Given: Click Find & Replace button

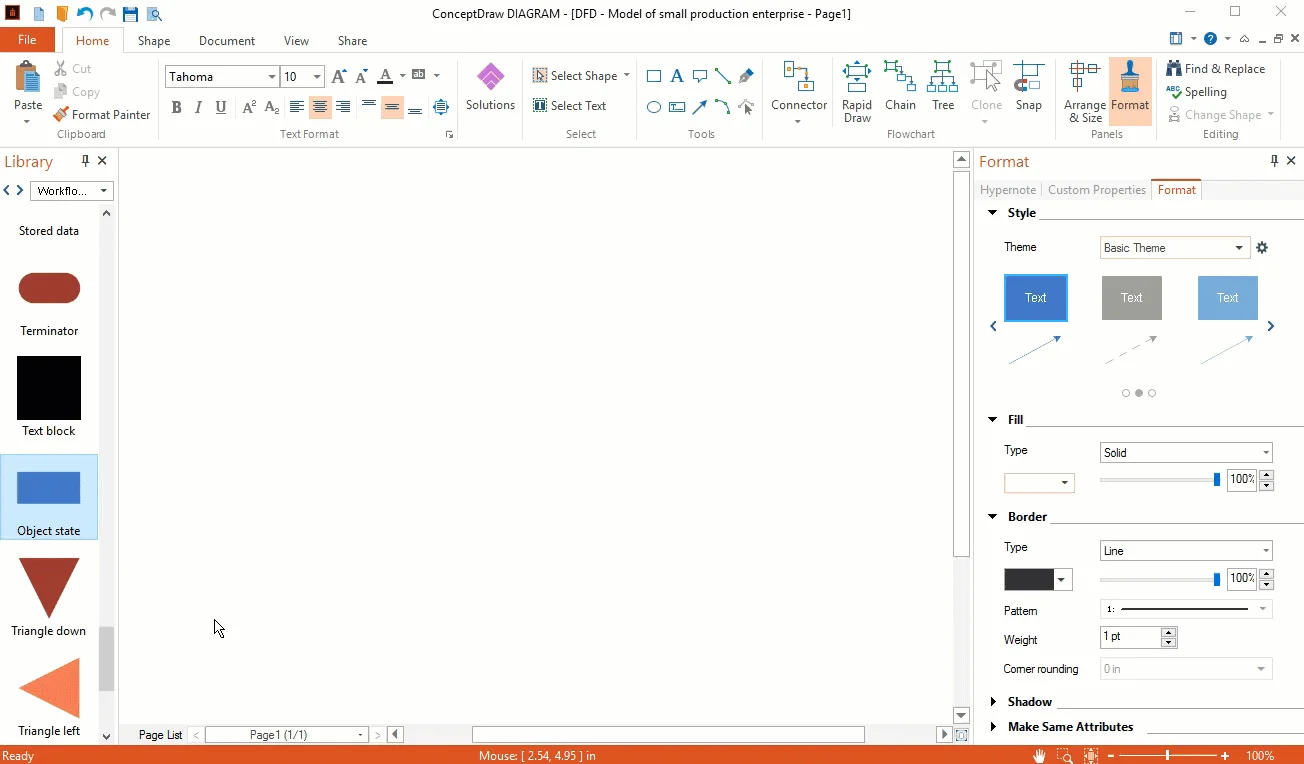Looking at the screenshot, I should point(1215,69).
